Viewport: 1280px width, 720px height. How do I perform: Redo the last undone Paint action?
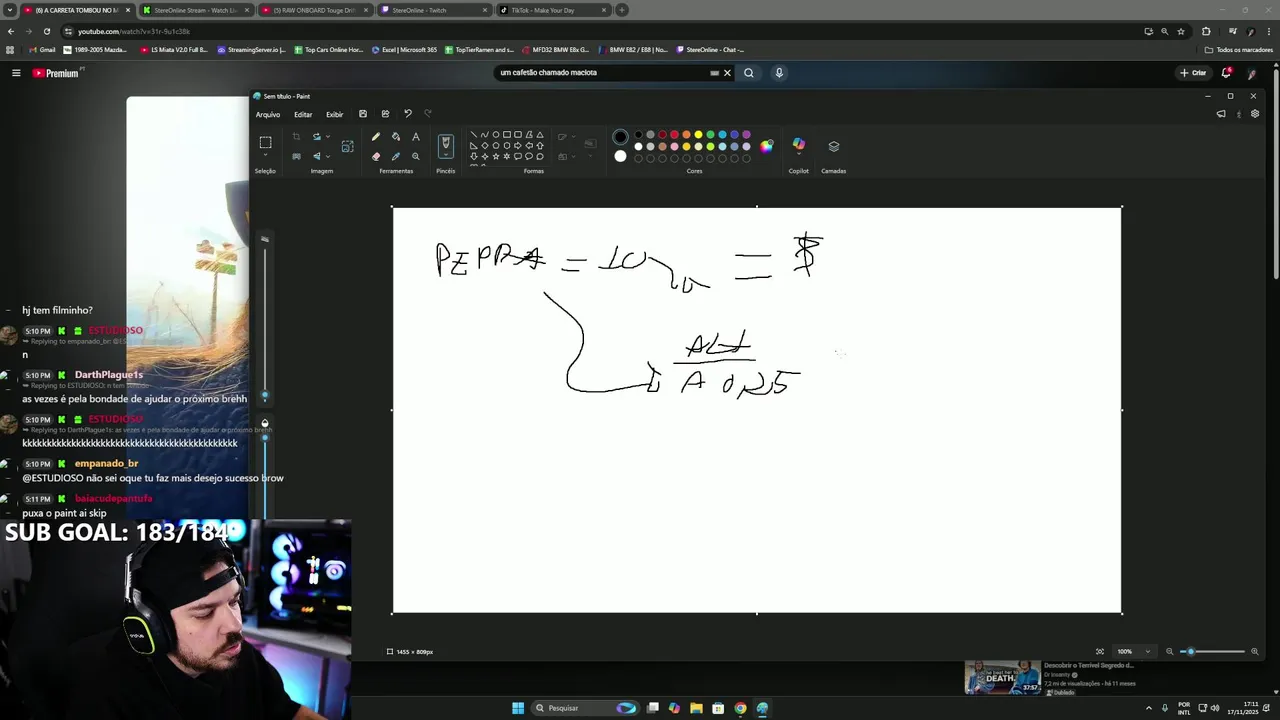428,114
